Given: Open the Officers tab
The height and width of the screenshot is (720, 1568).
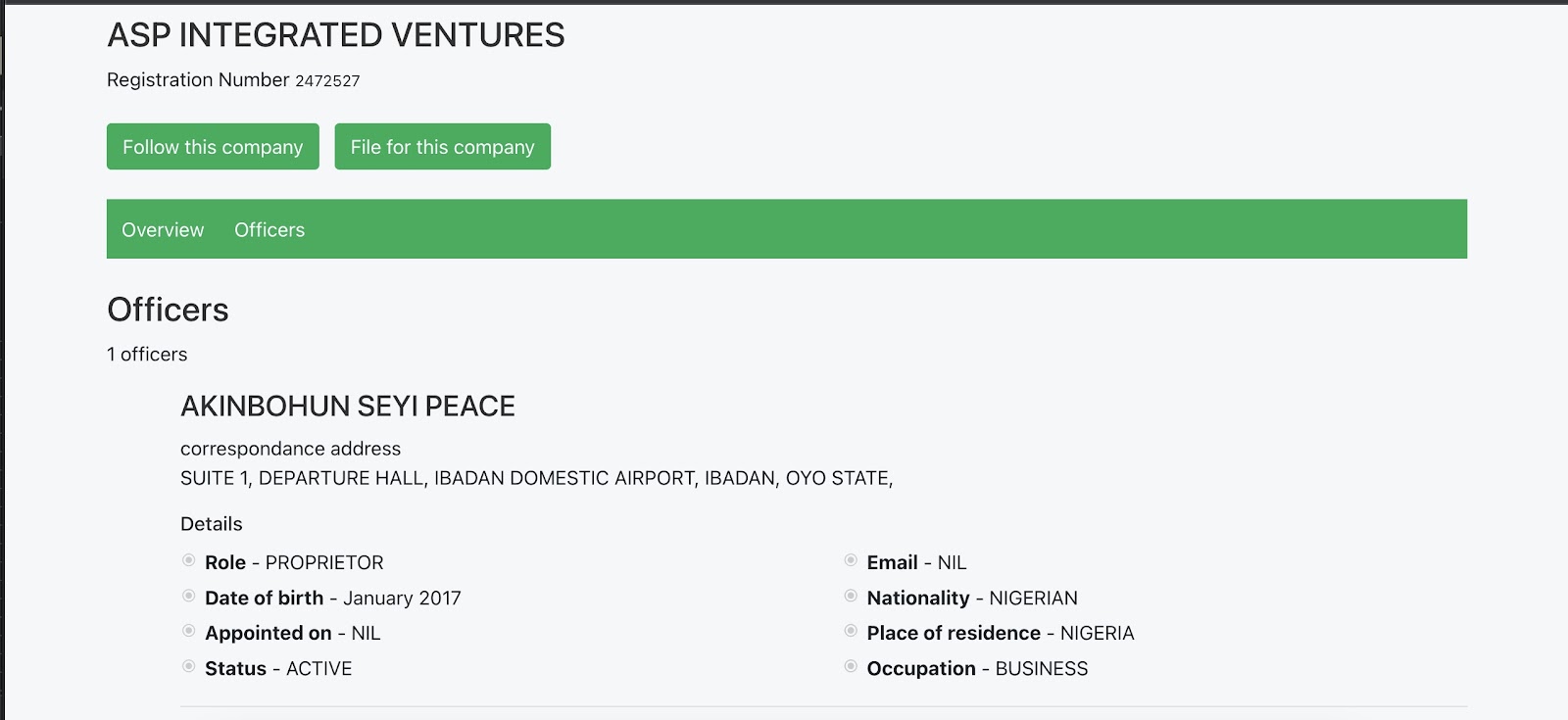Looking at the screenshot, I should [x=269, y=230].
